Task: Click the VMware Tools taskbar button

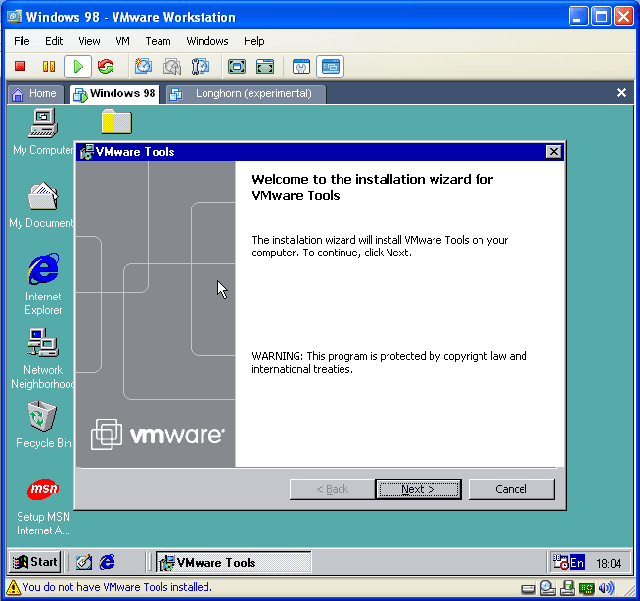Action: tap(233, 562)
